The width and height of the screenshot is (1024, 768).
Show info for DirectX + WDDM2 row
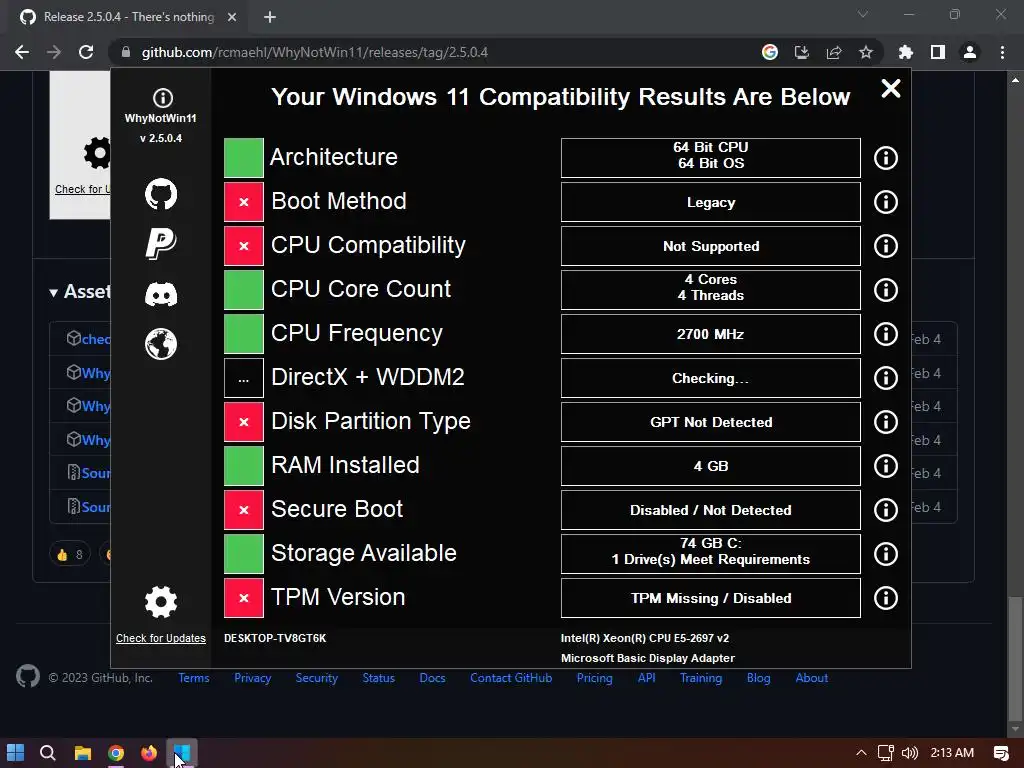tap(886, 377)
